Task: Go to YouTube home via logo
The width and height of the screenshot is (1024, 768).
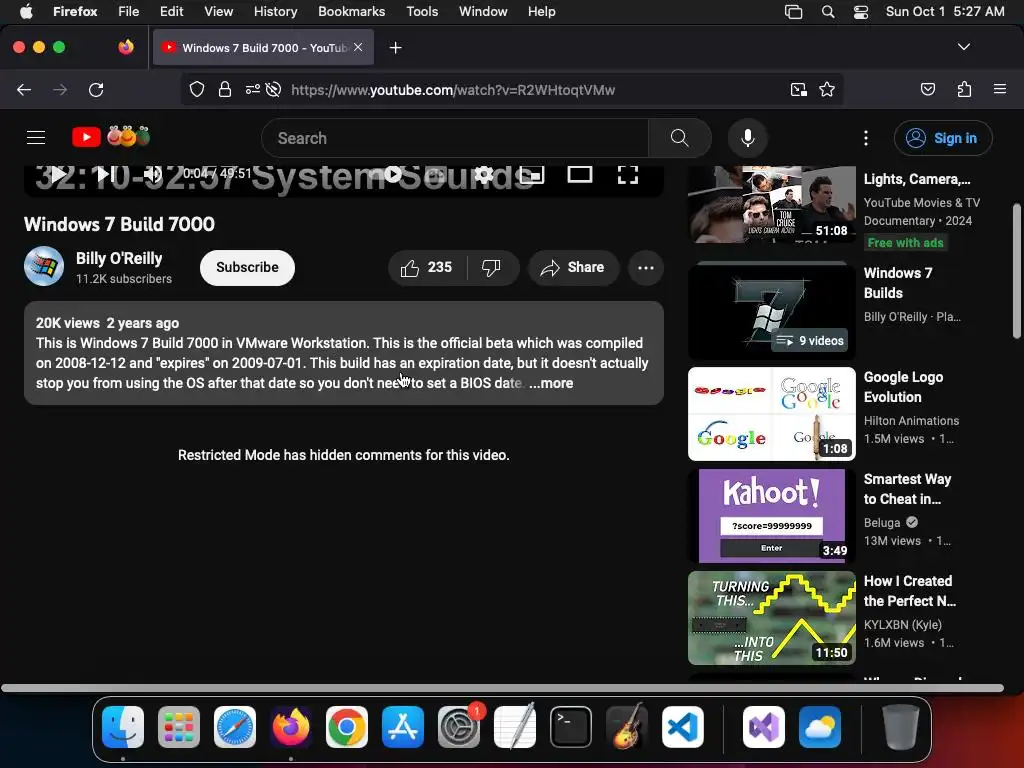Action: click(111, 137)
